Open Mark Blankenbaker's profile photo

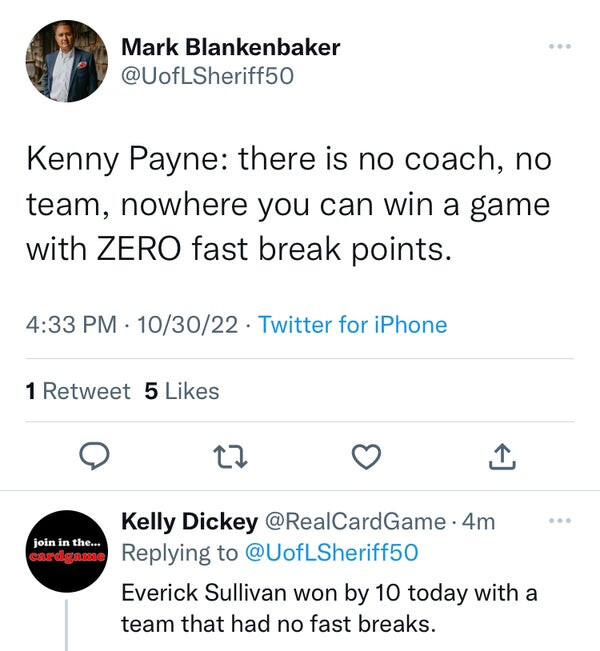pos(65,61)
